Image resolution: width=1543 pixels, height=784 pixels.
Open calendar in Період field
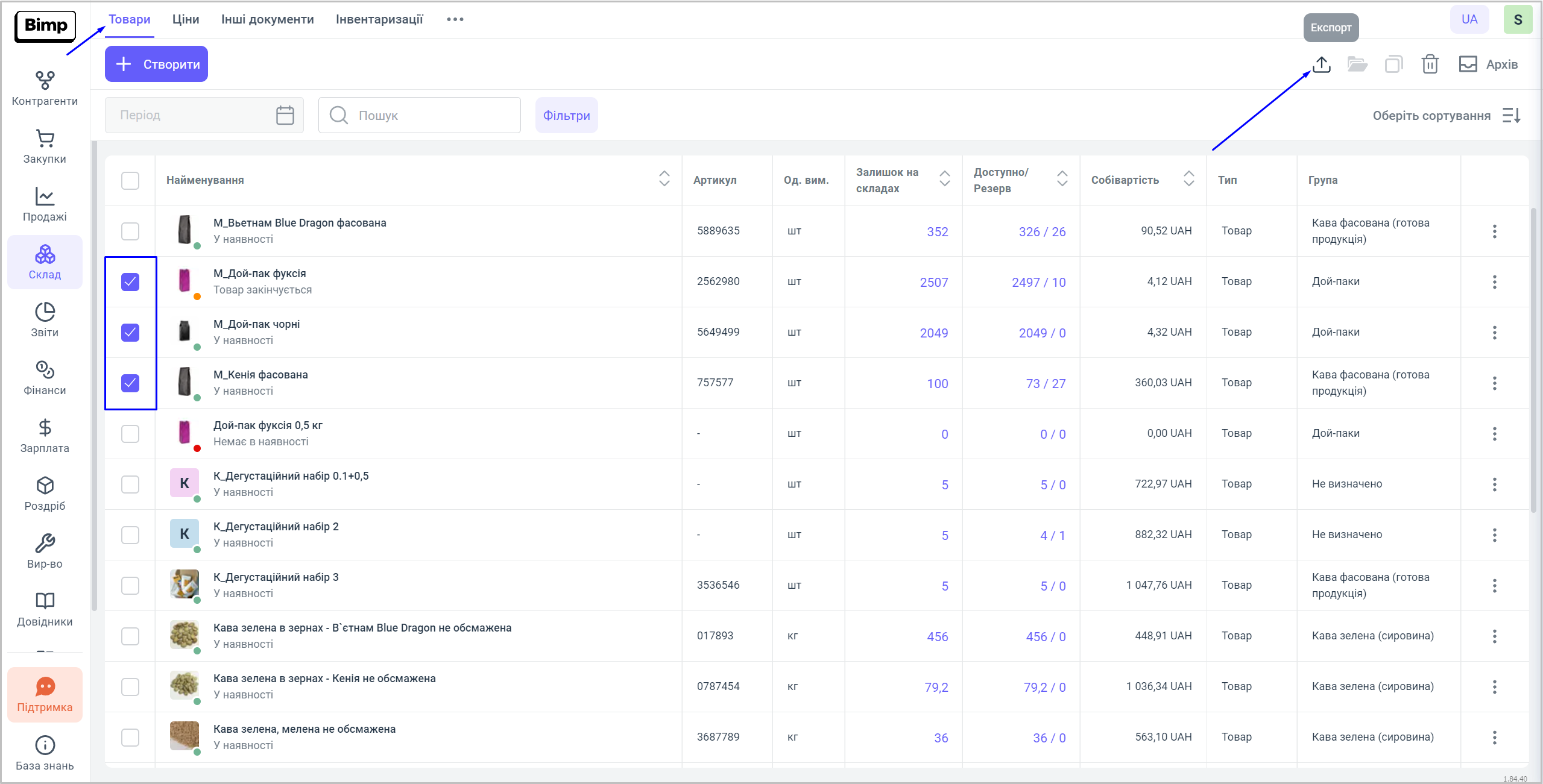(285, 115)
